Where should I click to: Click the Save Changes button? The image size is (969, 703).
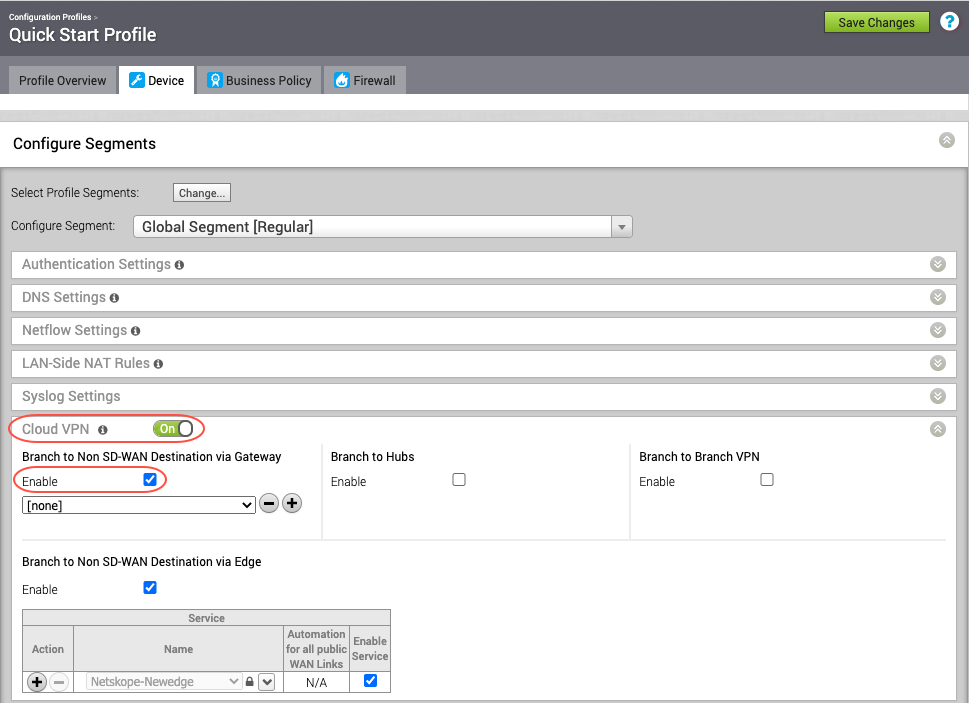point(876,21)
